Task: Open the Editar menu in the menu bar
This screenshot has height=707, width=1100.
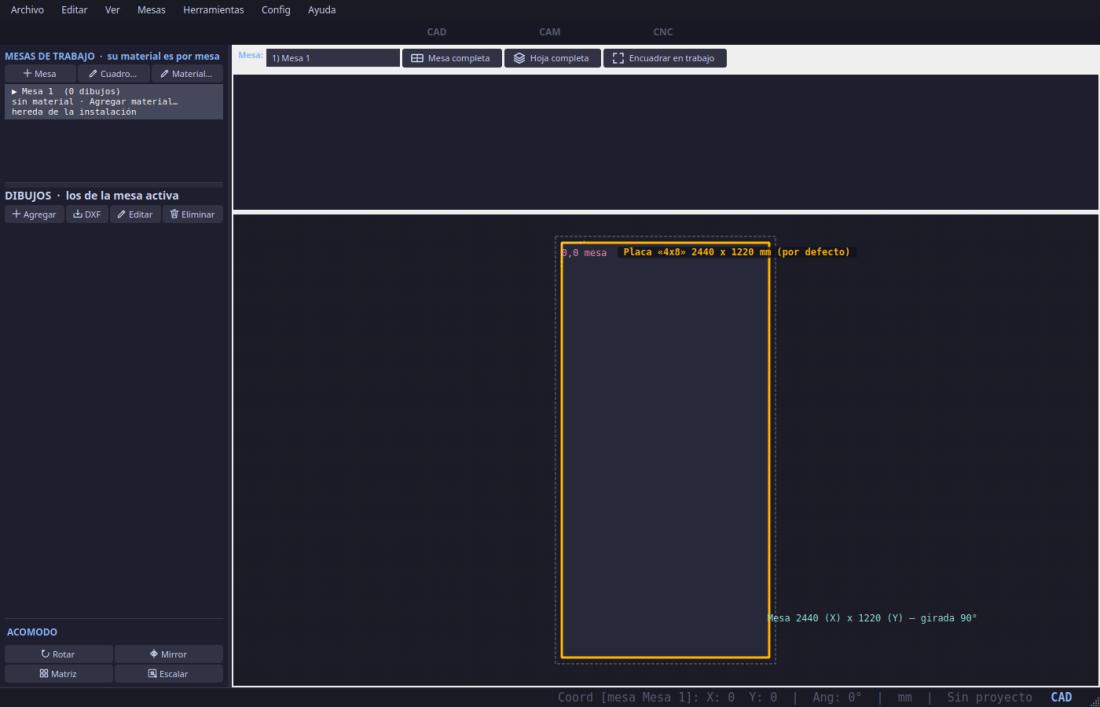Action: coord(74,10)
